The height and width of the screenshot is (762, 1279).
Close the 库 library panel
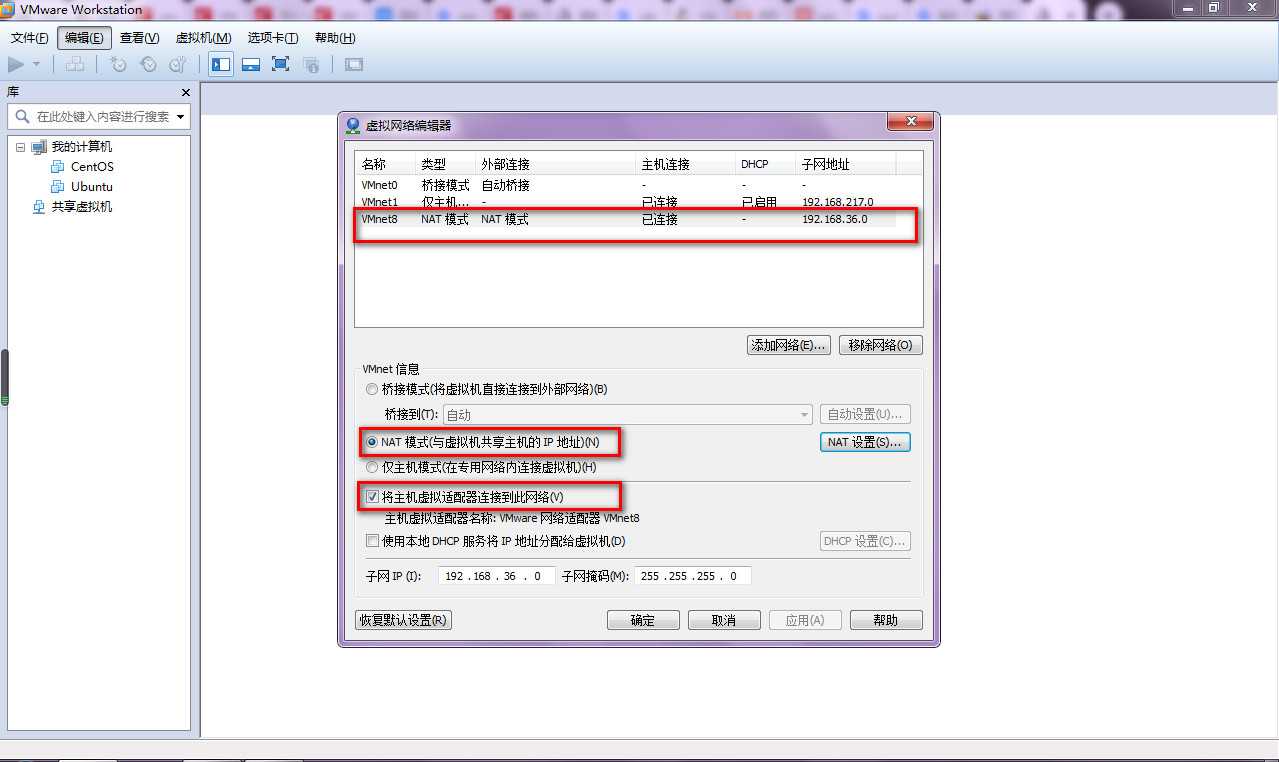[185, 92]
